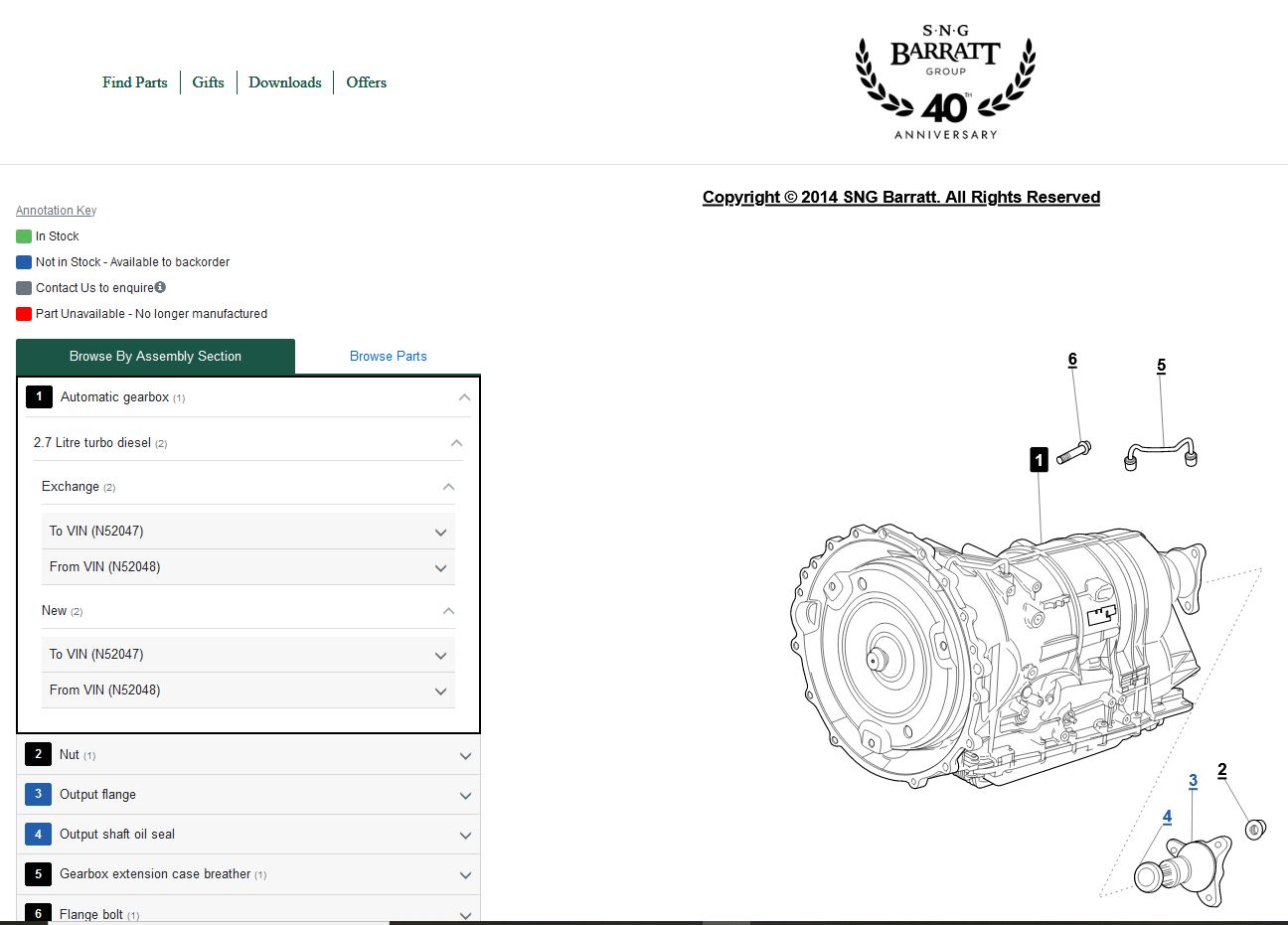1288x925 pixels.
Task: Click blue number 4 badge for oil seal
Action: click(x=38, y=834)
